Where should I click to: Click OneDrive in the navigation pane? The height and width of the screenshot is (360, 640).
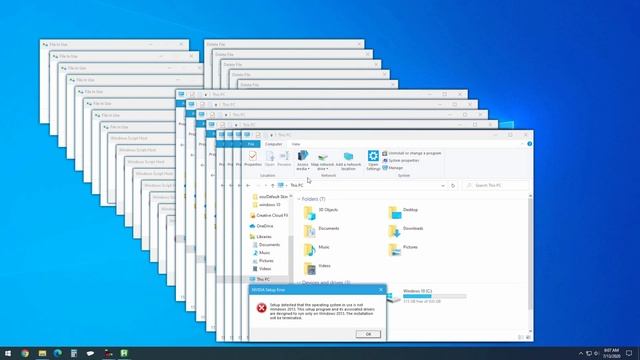tap(262, 226)
